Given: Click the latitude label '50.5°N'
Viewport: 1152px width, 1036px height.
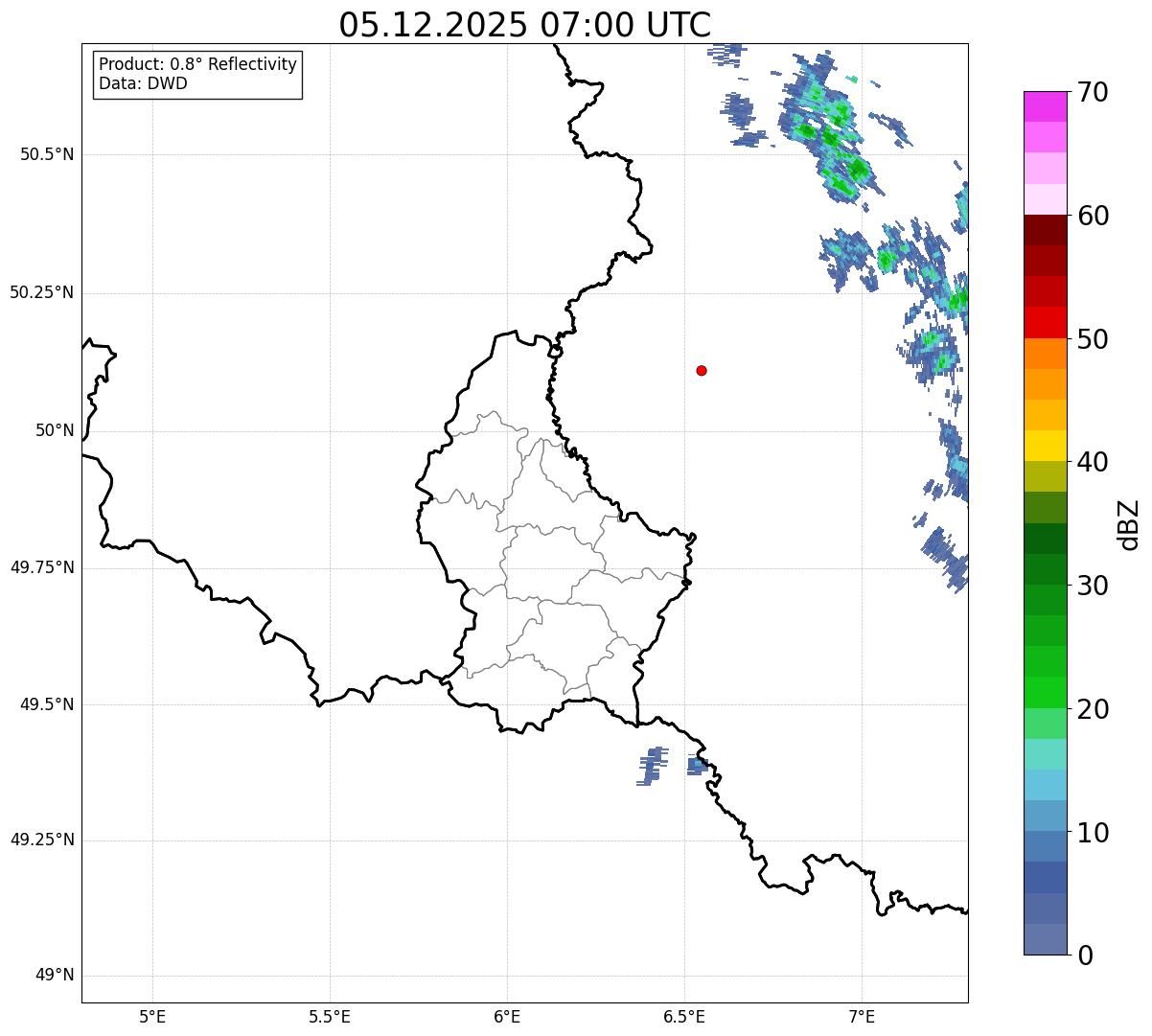Looking at the screenshot, I should [47, 154].
